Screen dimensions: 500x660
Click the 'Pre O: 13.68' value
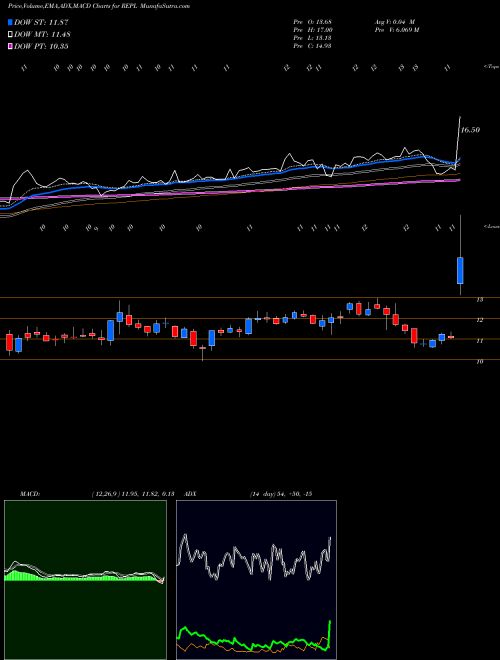[x=313, y=22]
